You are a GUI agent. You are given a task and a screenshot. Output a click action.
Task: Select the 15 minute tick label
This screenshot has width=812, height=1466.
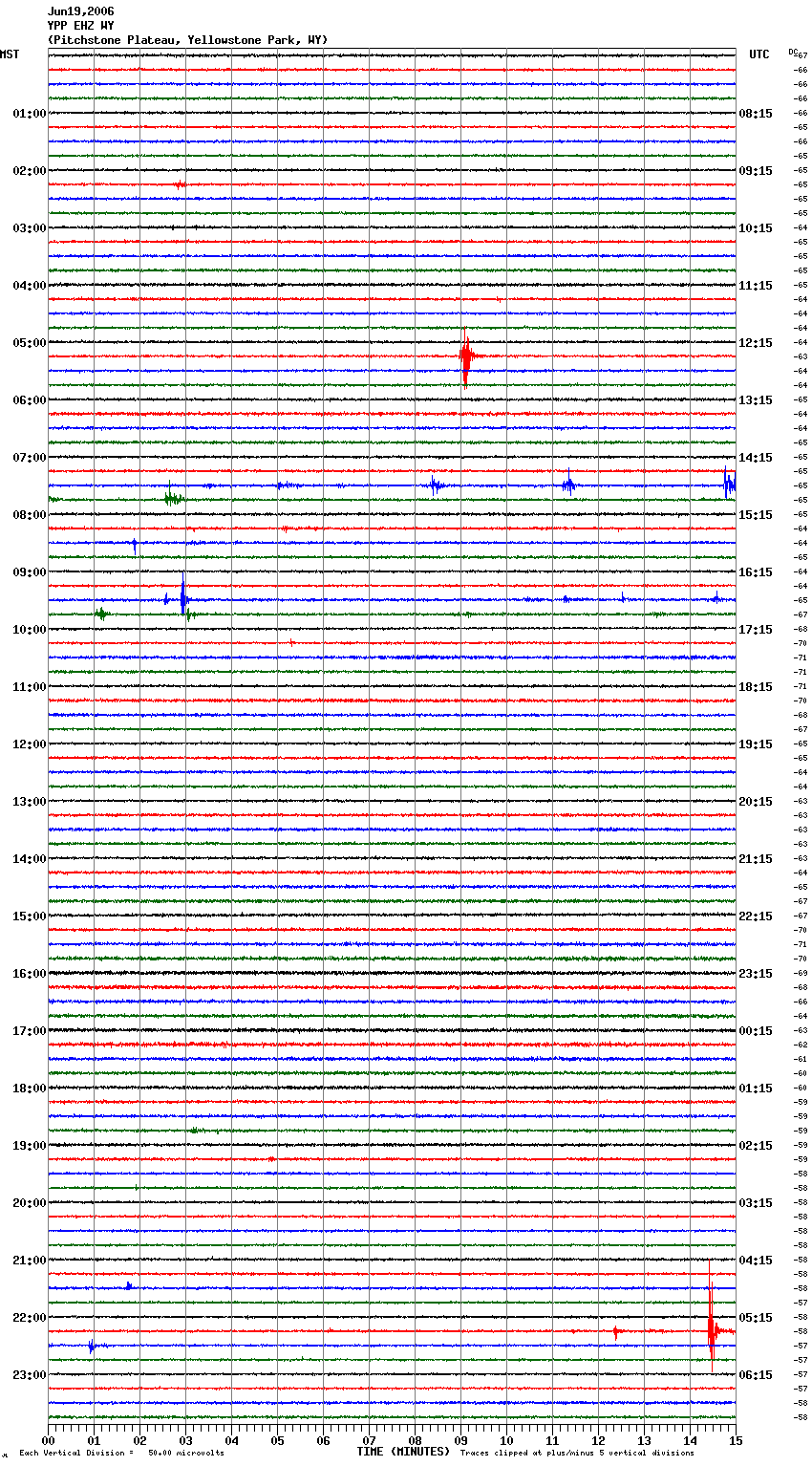coord(736,1440)
